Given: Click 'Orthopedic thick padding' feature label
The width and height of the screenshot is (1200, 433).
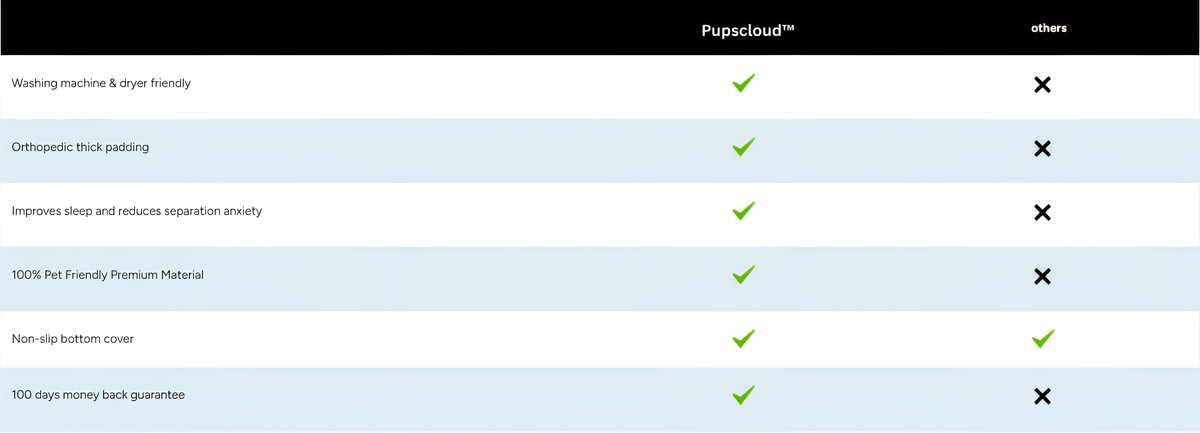Looking at the screenshot, I should pyautogui.click(x=80, y=147).
